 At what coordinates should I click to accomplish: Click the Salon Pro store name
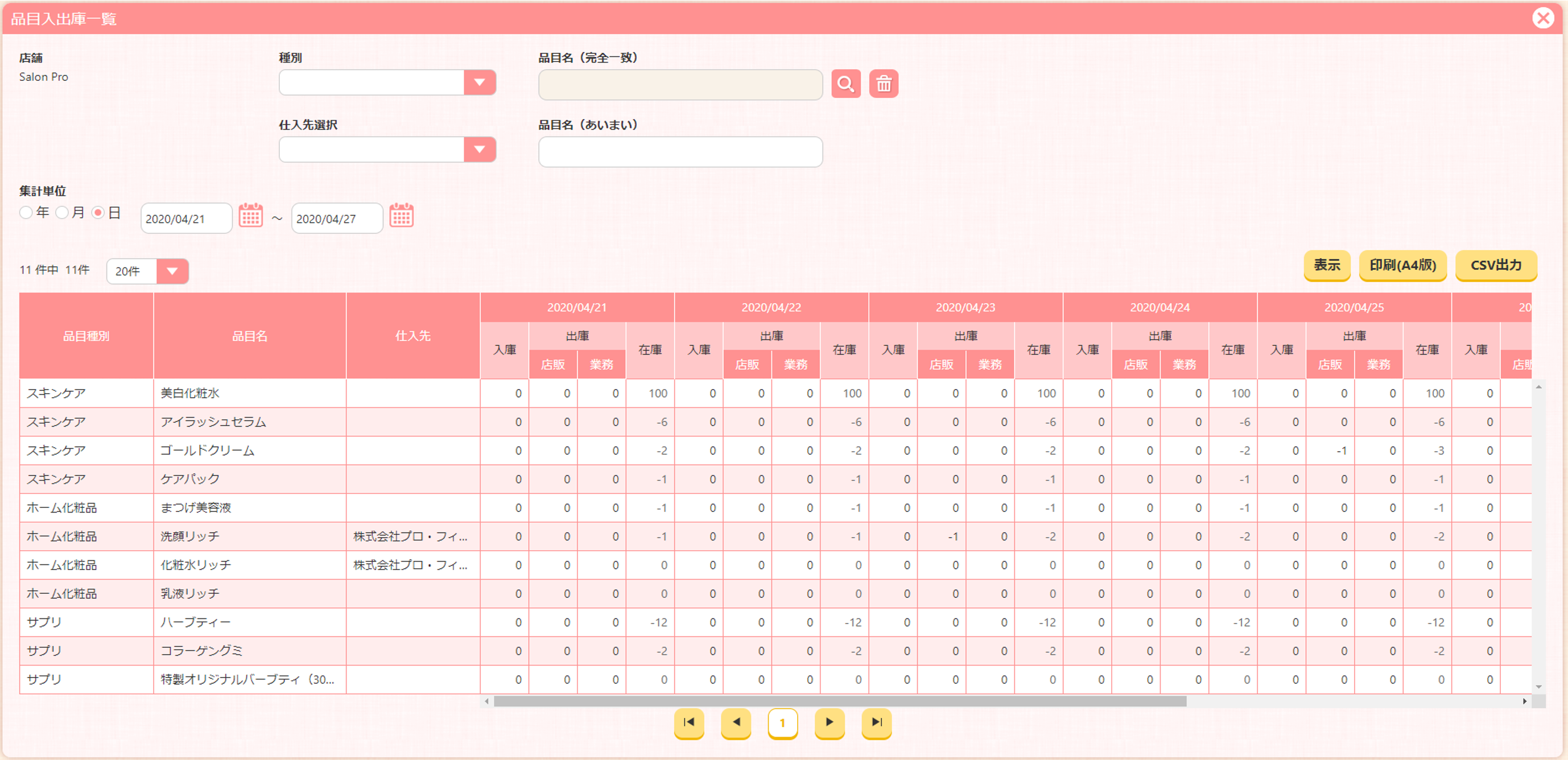44,77
